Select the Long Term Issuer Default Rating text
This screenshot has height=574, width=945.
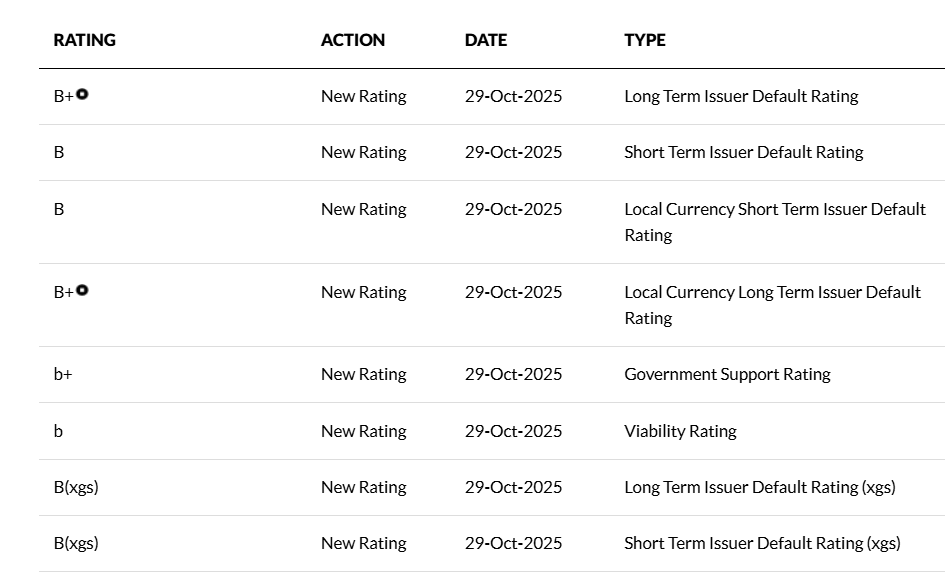741,96
